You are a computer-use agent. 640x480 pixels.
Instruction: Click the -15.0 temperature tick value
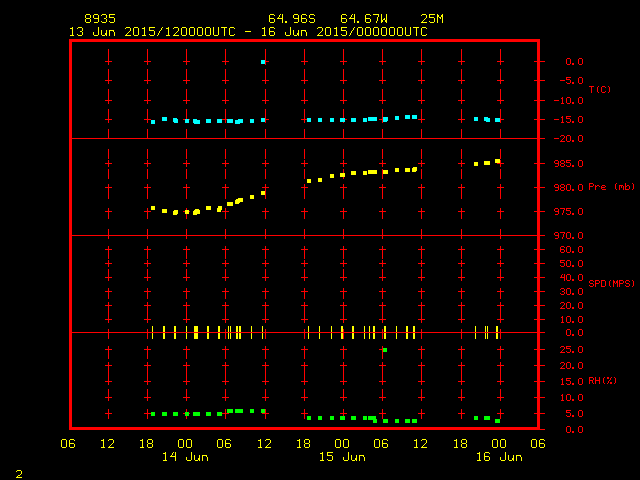[x=569, y=120]
